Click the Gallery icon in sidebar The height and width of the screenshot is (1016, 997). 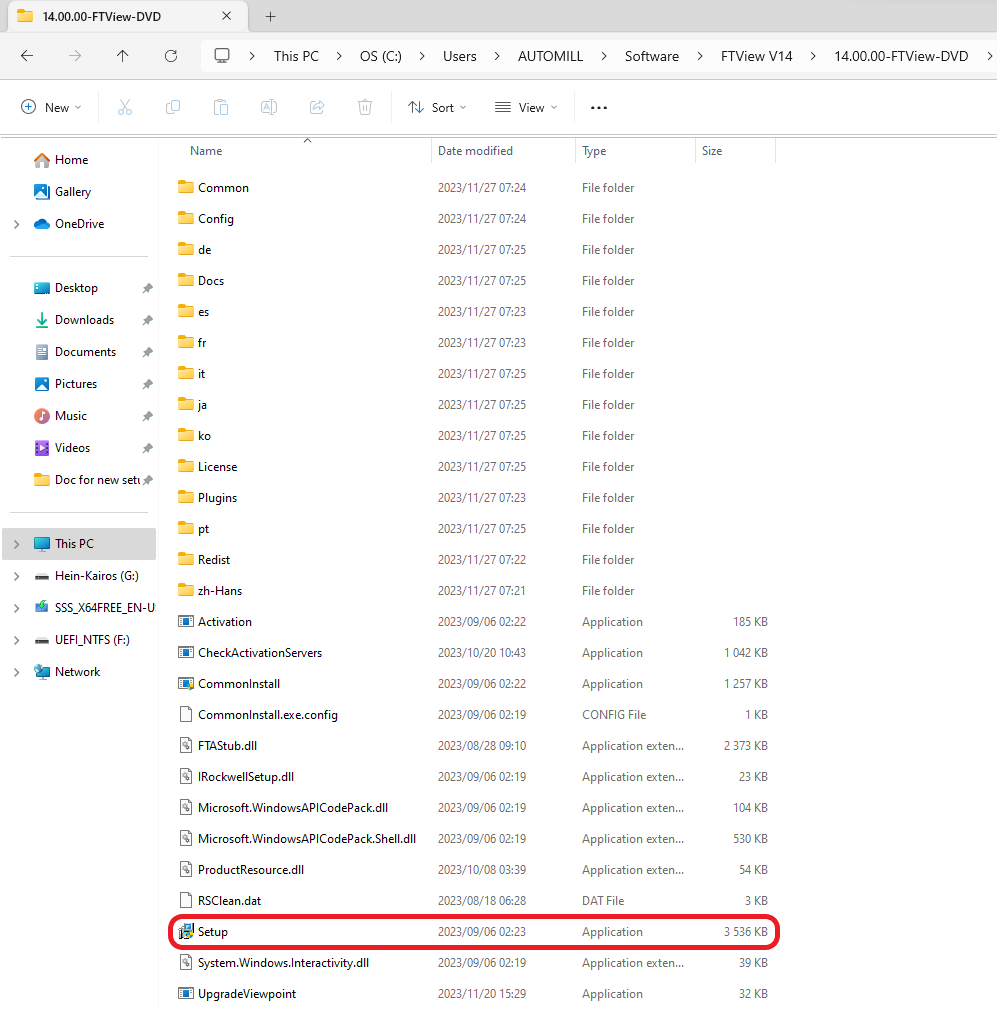coord(42,192)
